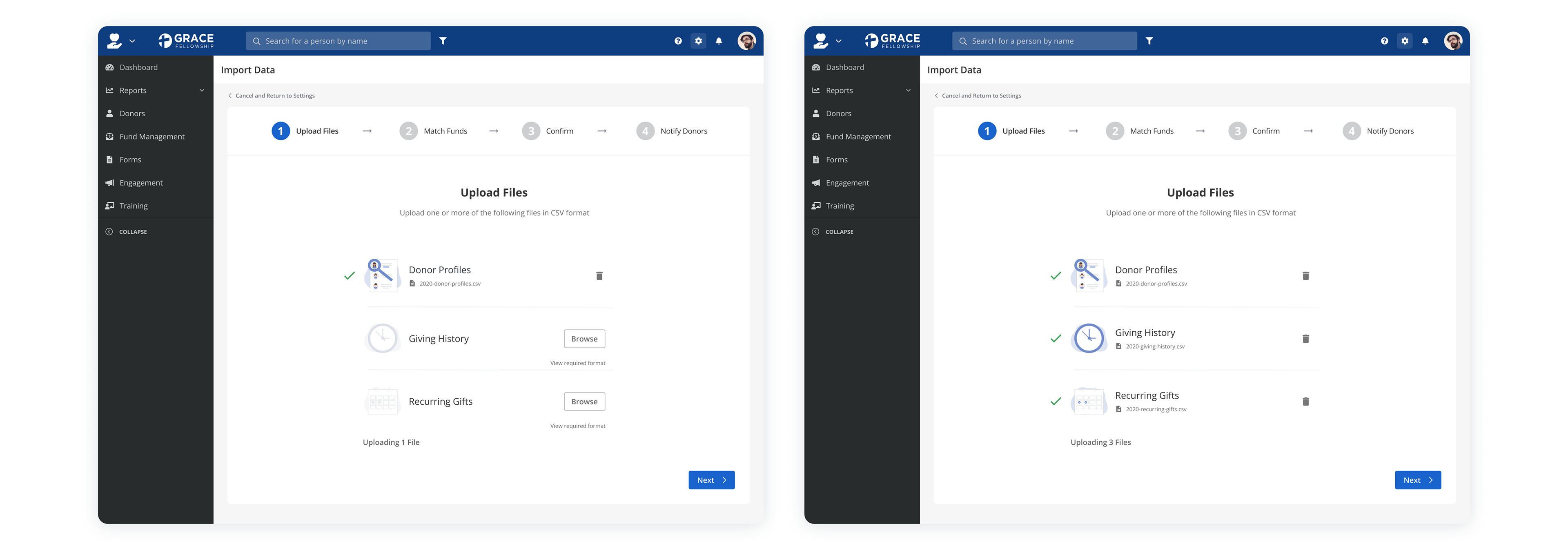Image resolution: width=1568 pixels, height=550 pixels.
Task: Delete Donor Profiles file in left screen
Action: click(599, 276)
